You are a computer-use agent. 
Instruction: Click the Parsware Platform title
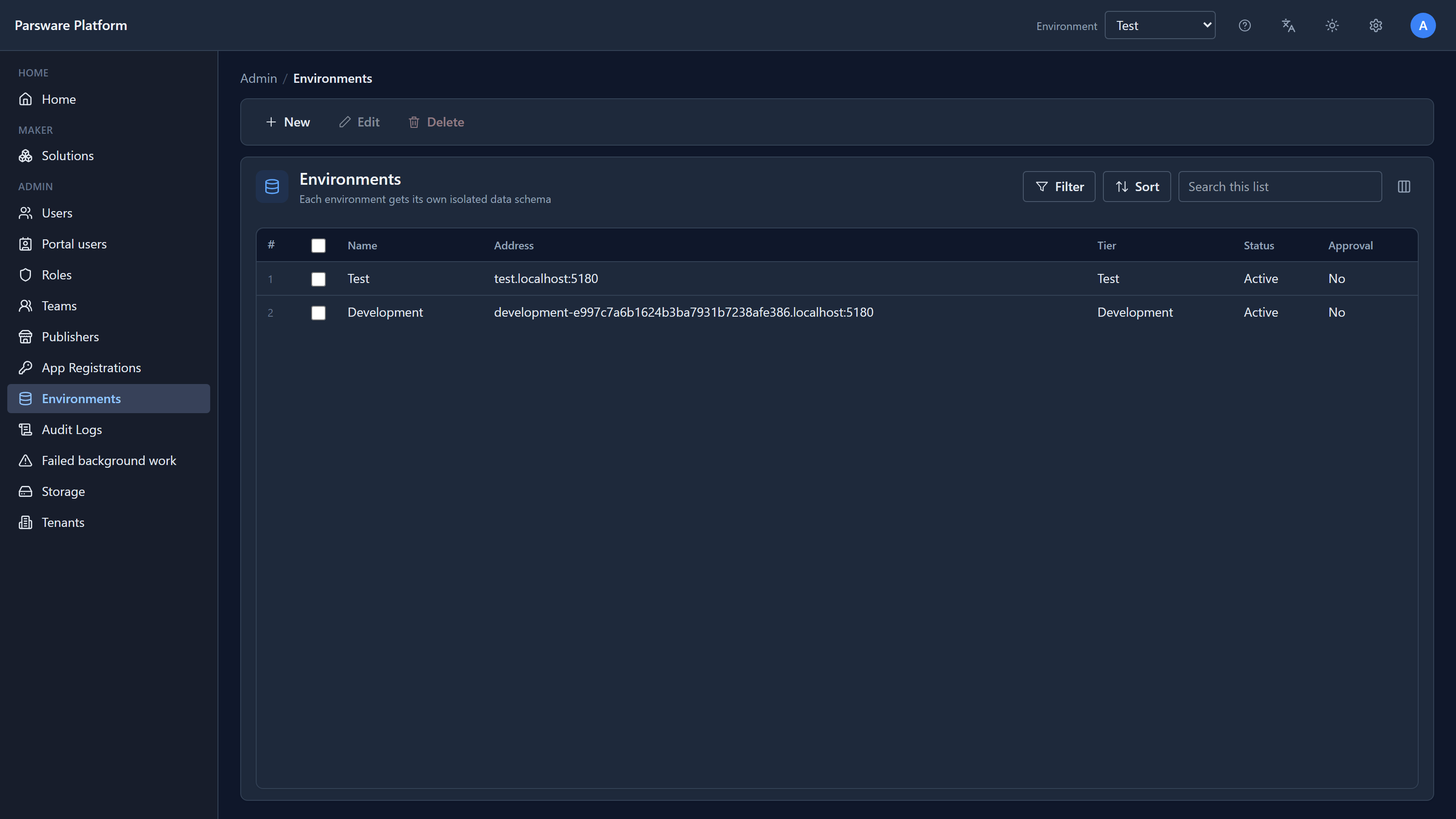pyautogui.click(x=71, y=25)
